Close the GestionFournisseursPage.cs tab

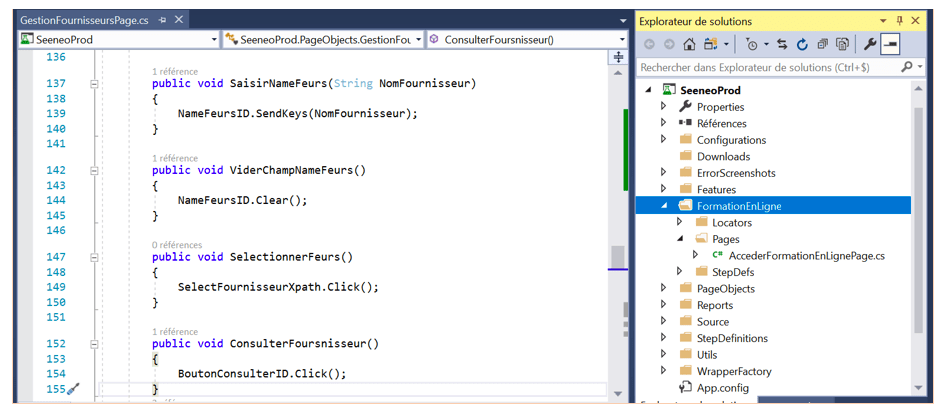point(178,20)
